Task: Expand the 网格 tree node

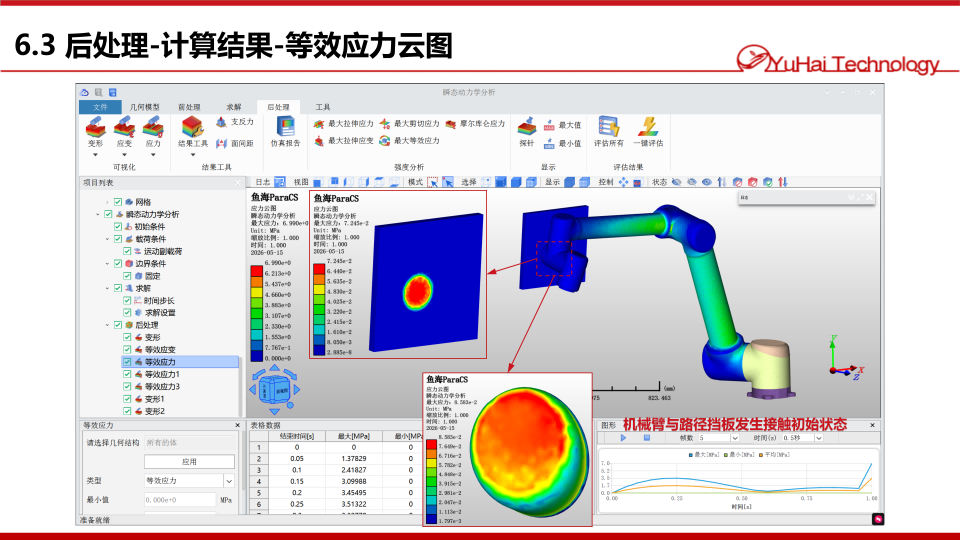Action: click(108, 202)
